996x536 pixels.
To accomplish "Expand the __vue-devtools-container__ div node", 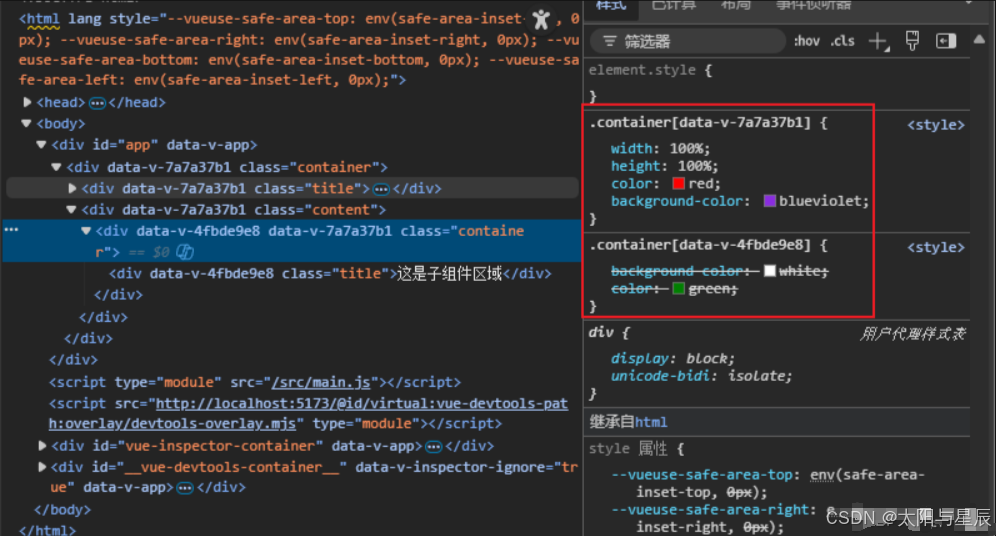I will coord(42,467).
